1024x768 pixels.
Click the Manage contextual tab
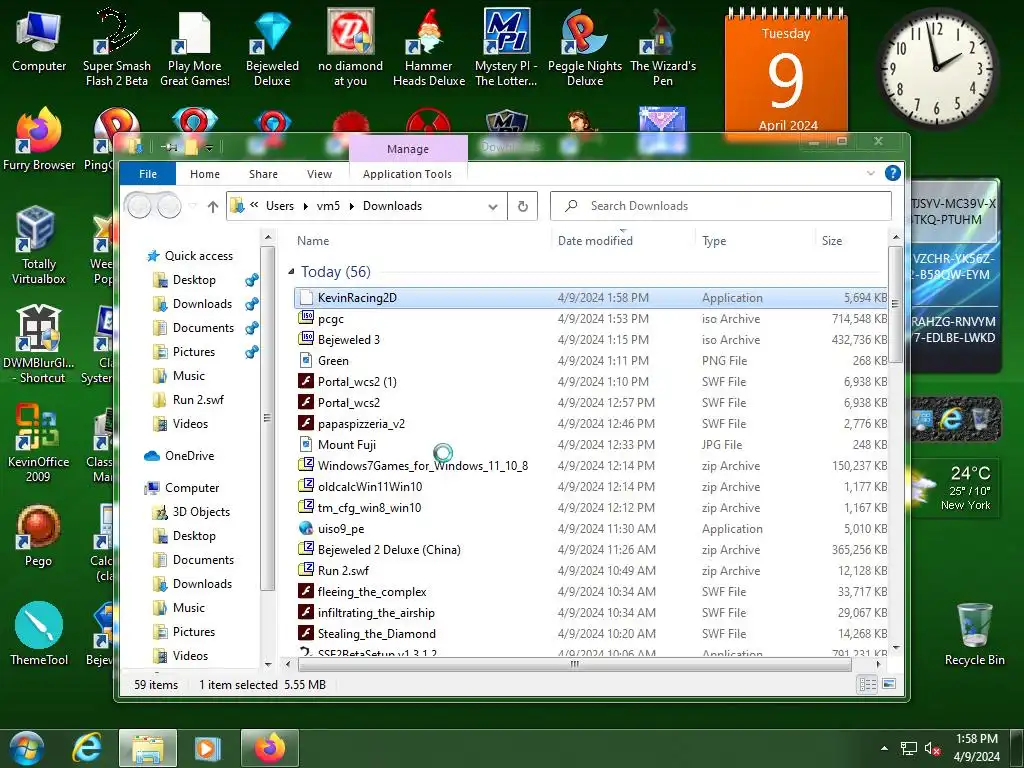408,149
